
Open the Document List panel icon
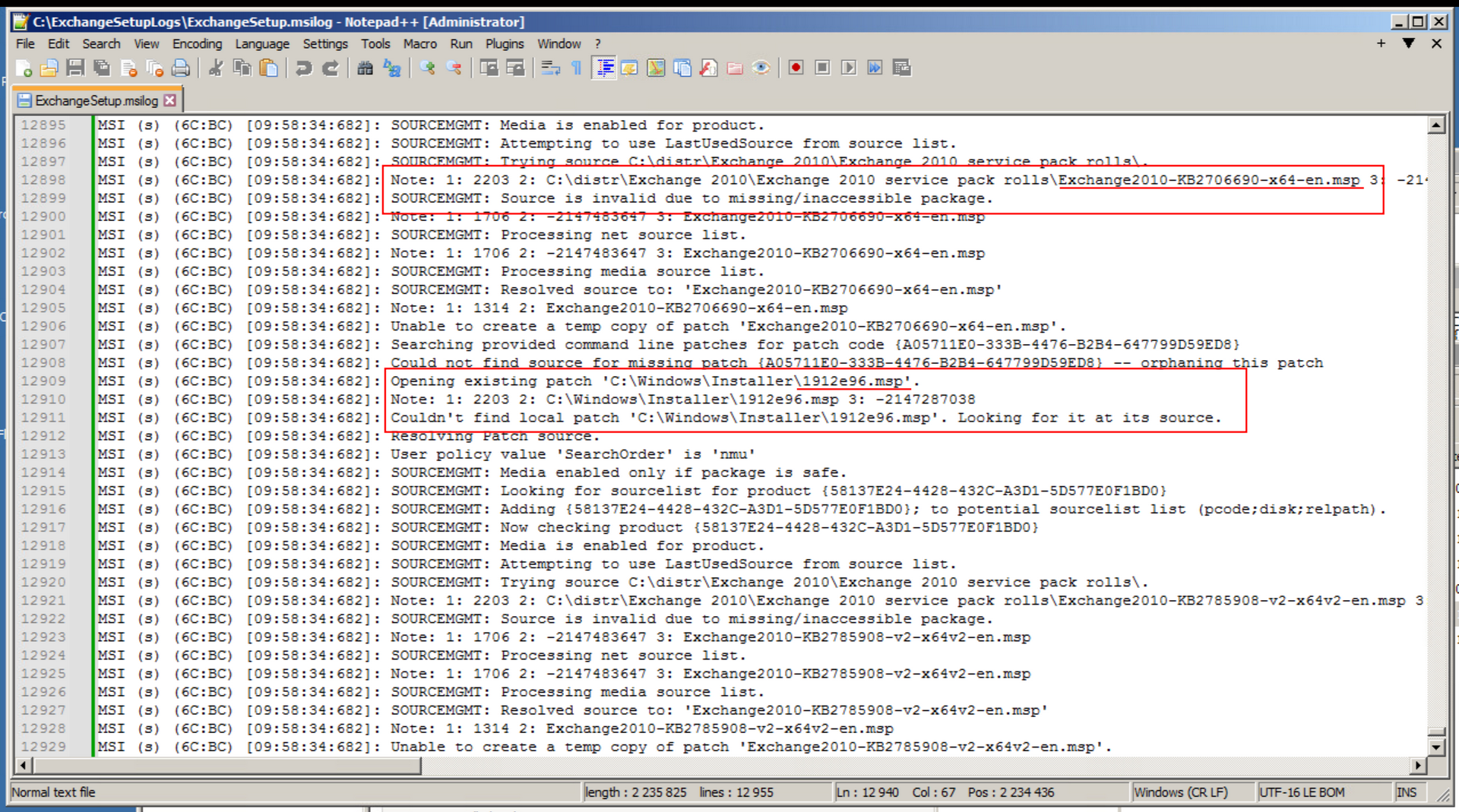[682, 68]
